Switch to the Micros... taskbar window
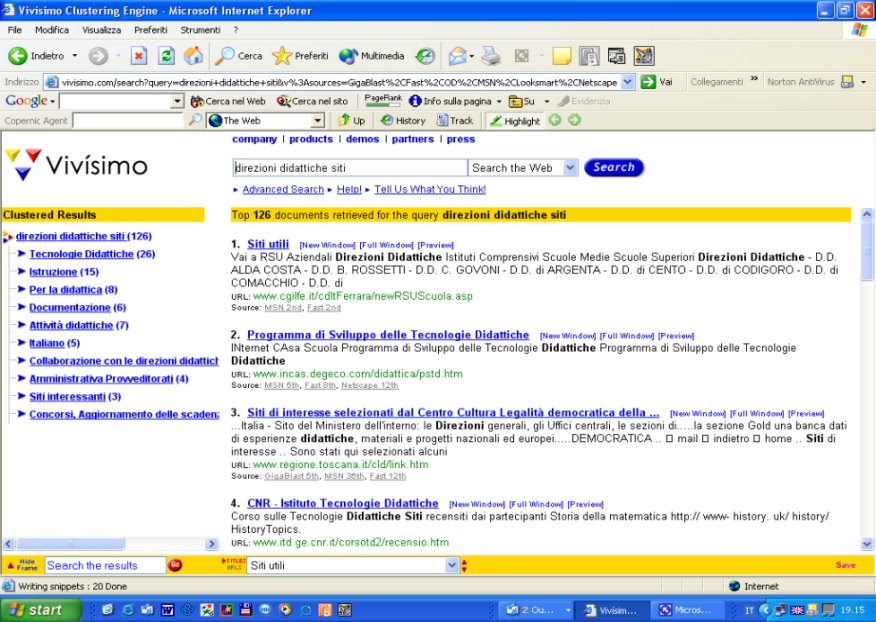Screen dimensions: 876x622 686,610
